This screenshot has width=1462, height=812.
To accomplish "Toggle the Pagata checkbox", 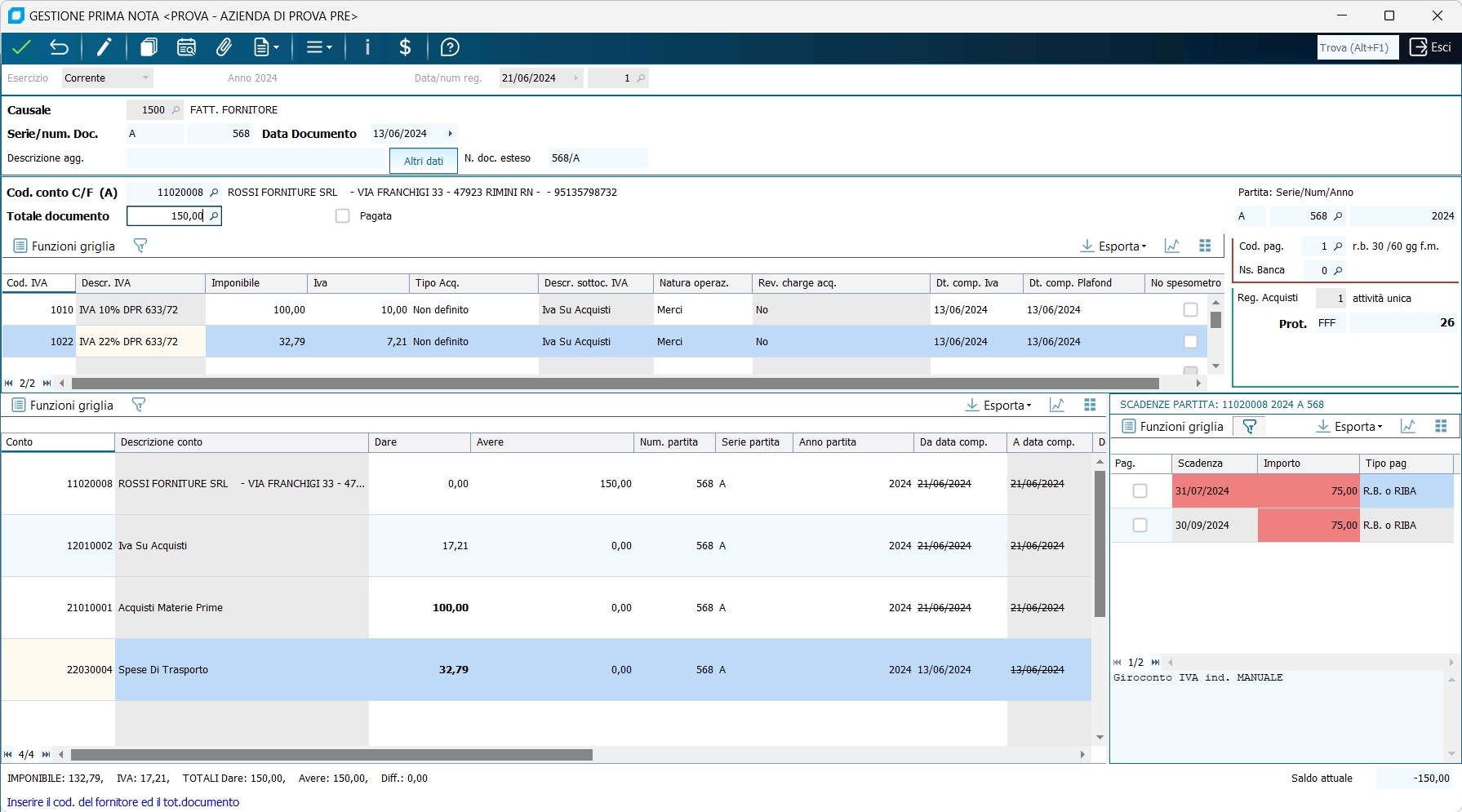I will click(343, 216).
